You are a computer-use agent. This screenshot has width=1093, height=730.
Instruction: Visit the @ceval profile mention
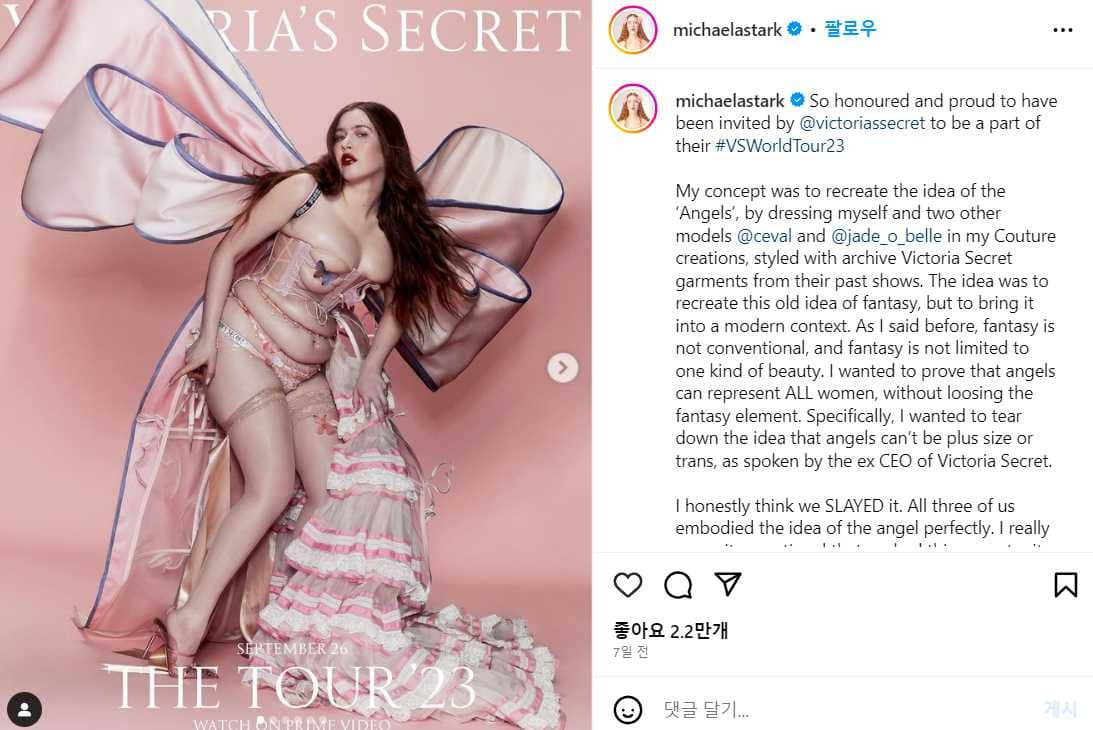tap(764, 236)
